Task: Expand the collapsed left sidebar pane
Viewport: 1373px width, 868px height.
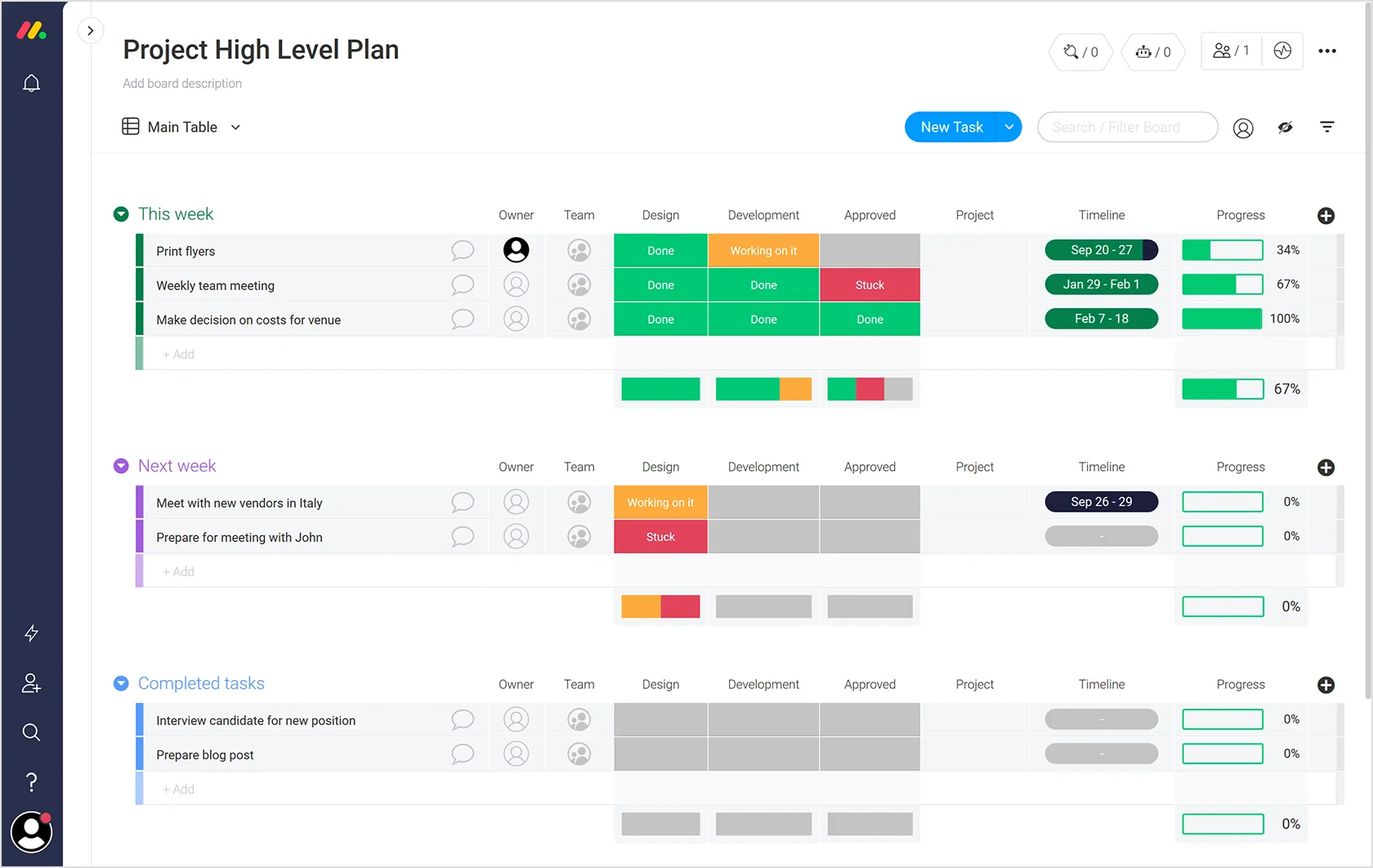Action: tap(91, 31)
